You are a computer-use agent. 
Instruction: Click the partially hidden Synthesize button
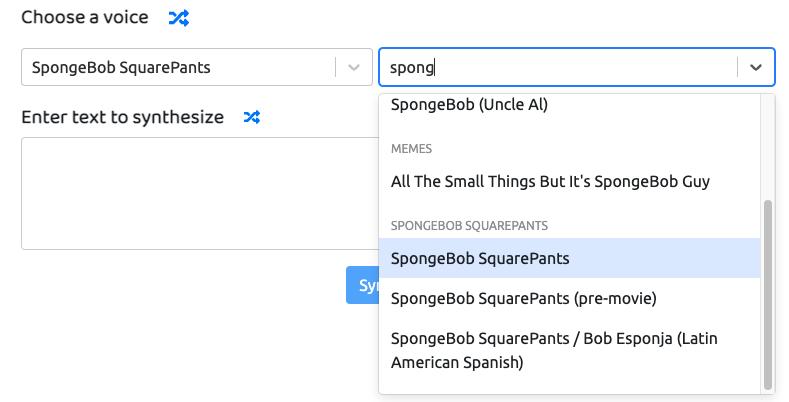(362, 285)
